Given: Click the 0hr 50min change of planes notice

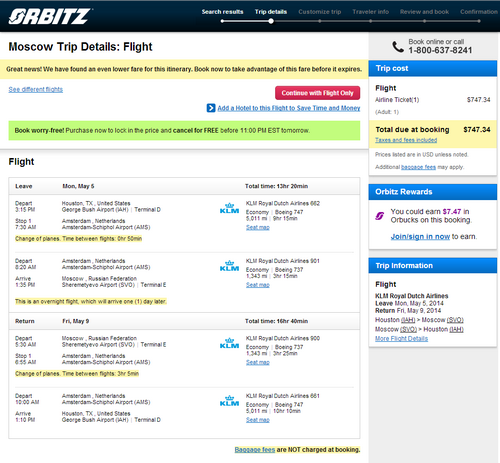Looking at the screenshot, I should click(x=79, y=239).
